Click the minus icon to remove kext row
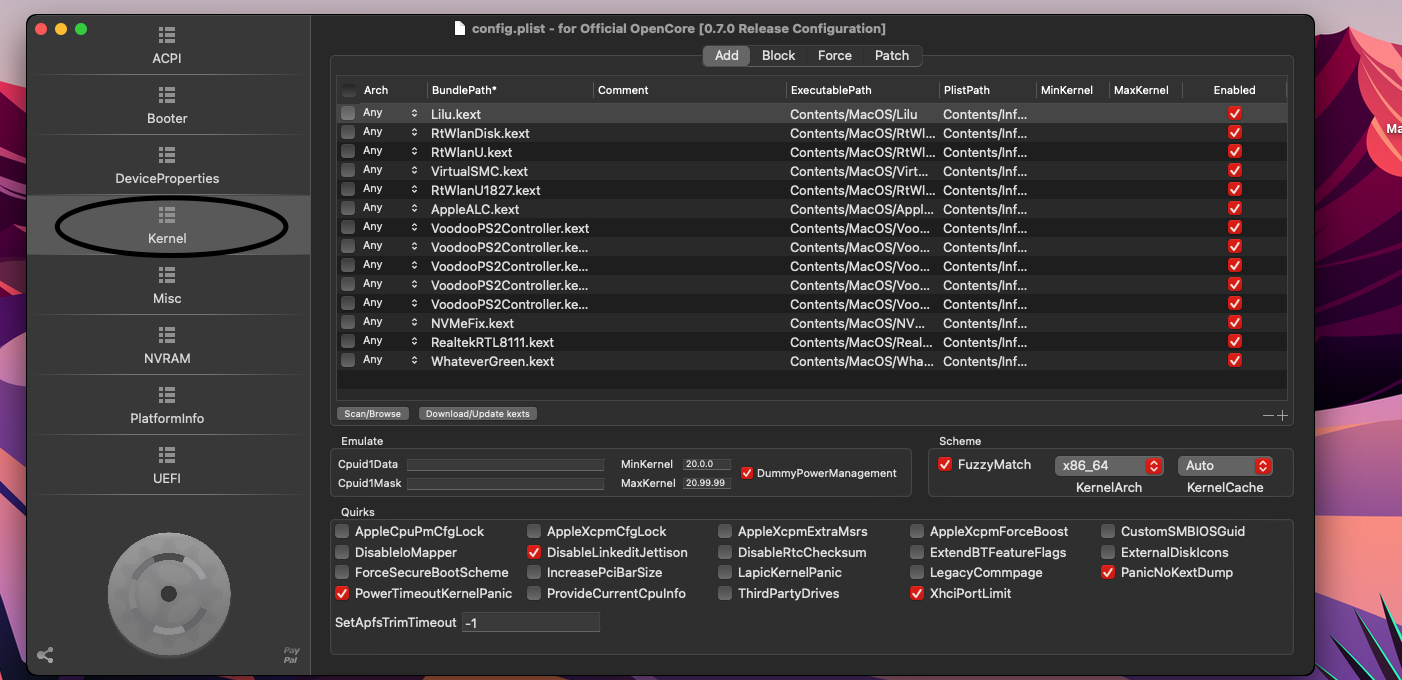Viewport: 1402px width, 680px height. point(1268,415)
